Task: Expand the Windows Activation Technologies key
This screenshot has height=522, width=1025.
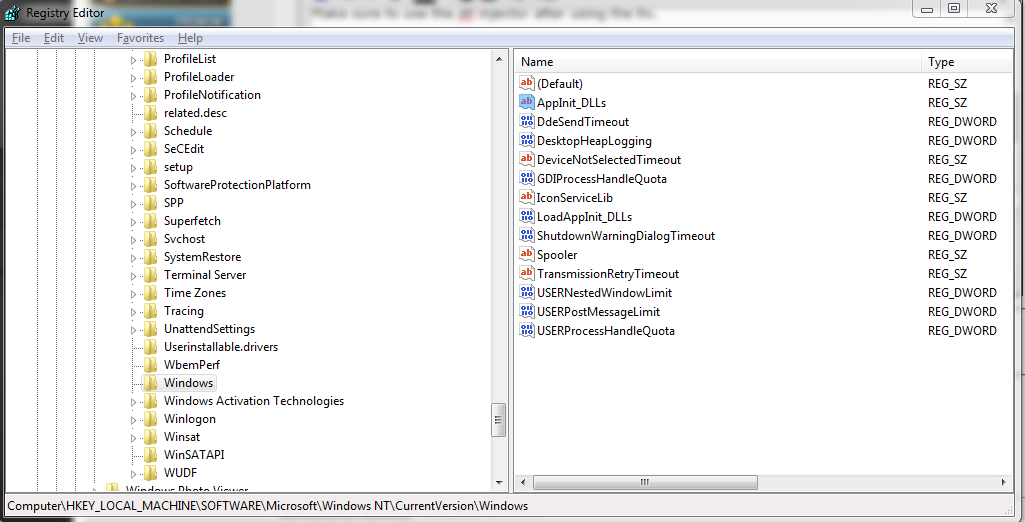Action: [x=133, y=402]
